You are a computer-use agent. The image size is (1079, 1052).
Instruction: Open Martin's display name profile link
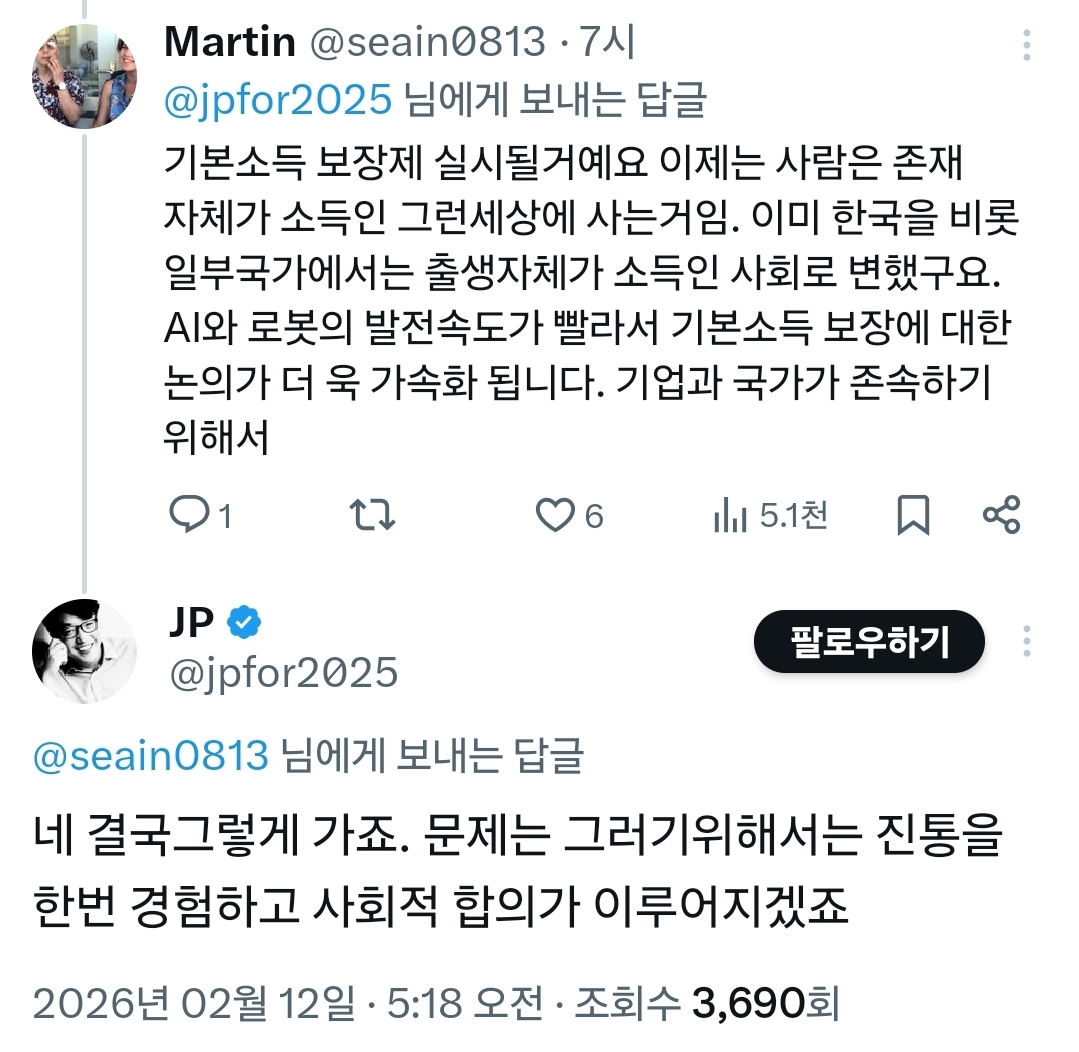pyautogui.click(x=229, y=42)
